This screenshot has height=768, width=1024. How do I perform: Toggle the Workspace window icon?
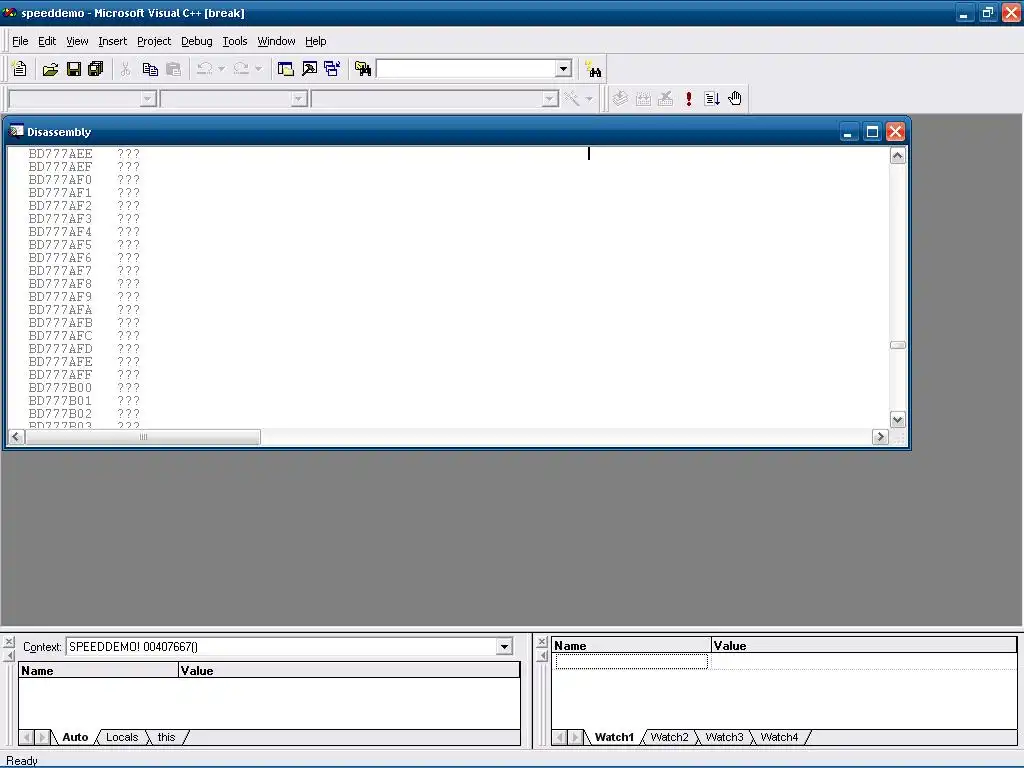click(285, 69)
